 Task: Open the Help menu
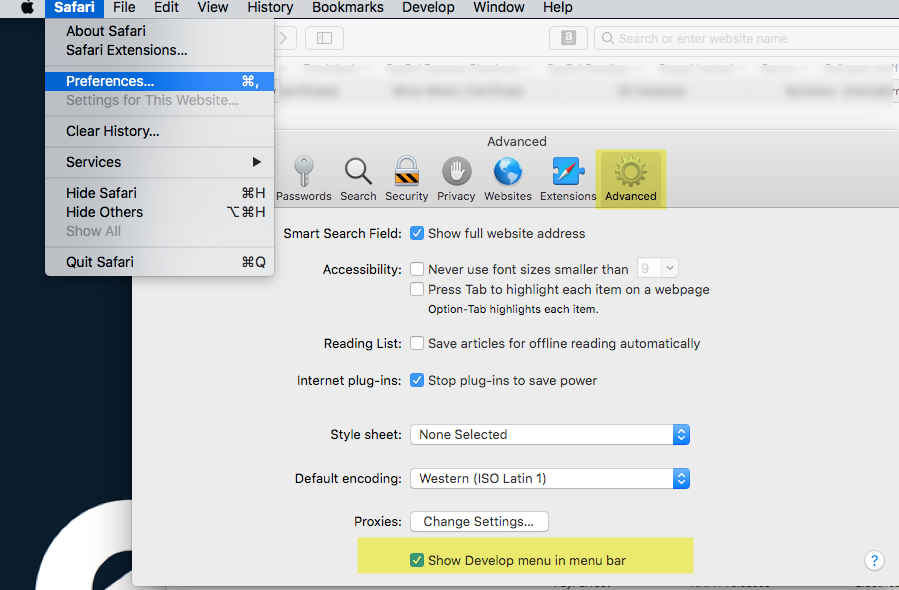558,7
